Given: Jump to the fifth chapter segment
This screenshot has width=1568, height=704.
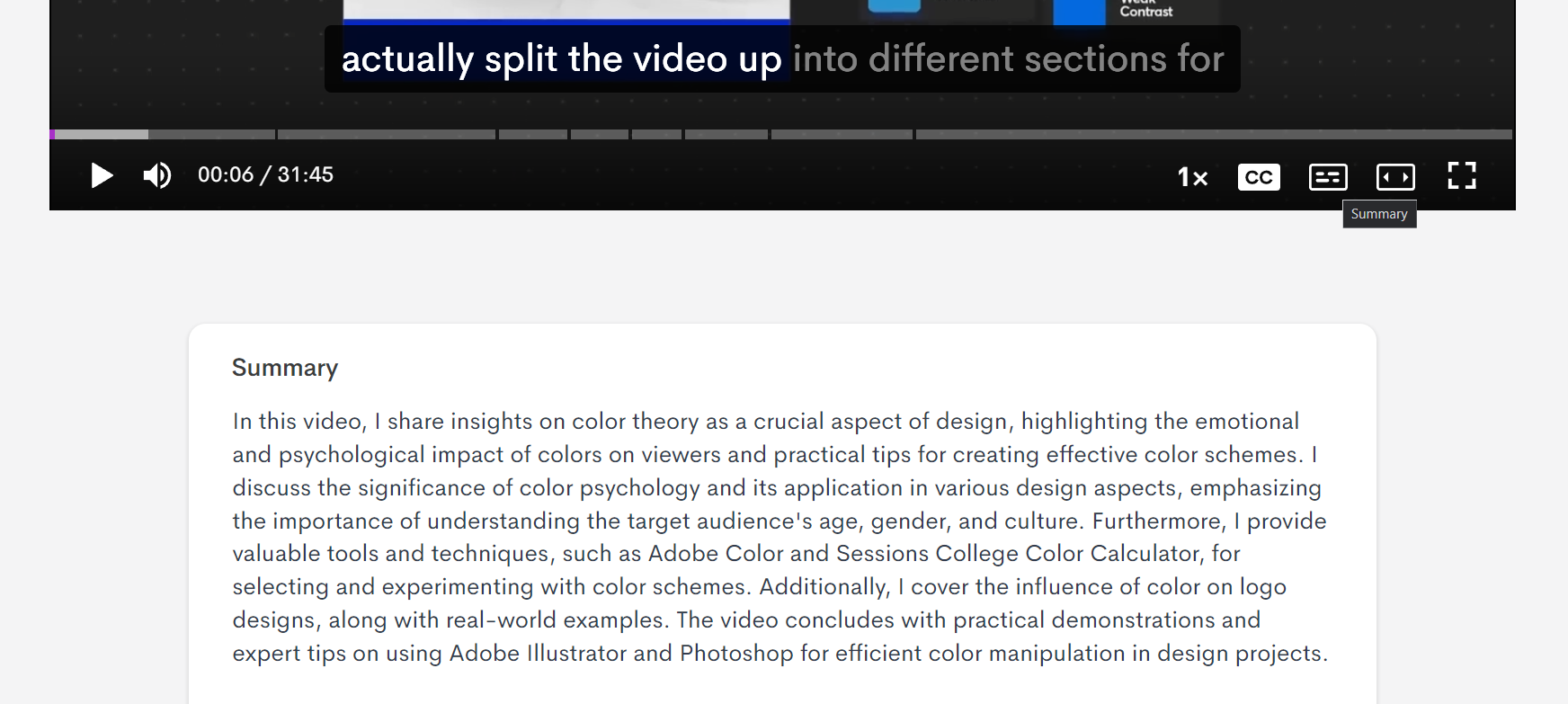Looking at the screenshot, I should 656,135.
